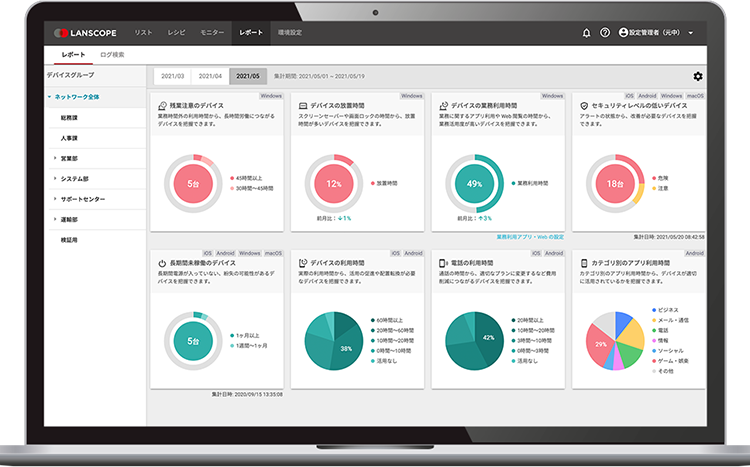Click the blue ビジネス legend dot
Viewport: 750px width, 467px height.
[654, 311]
